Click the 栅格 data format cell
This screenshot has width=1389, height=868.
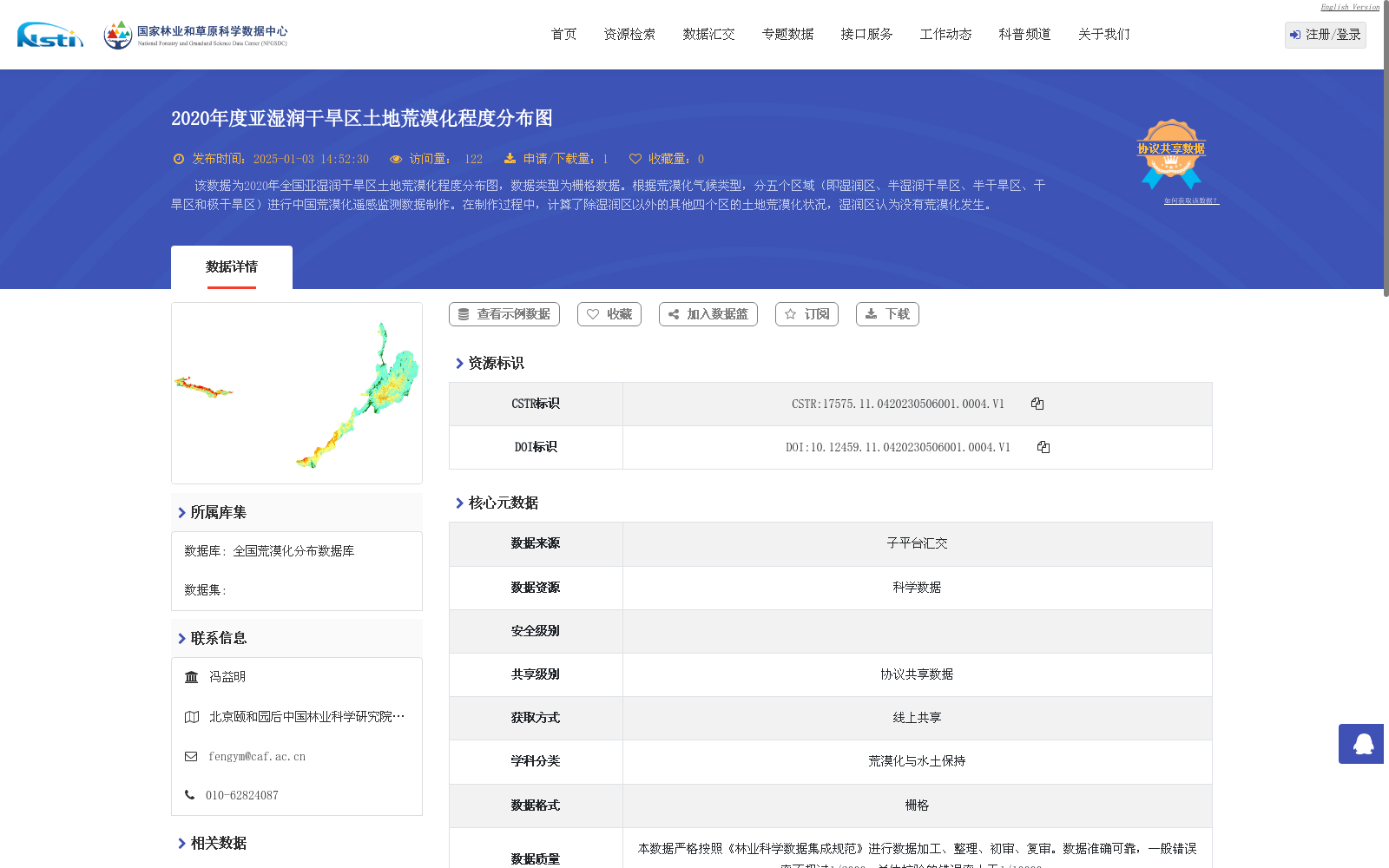pyautogui.click(x=918, y=806)
